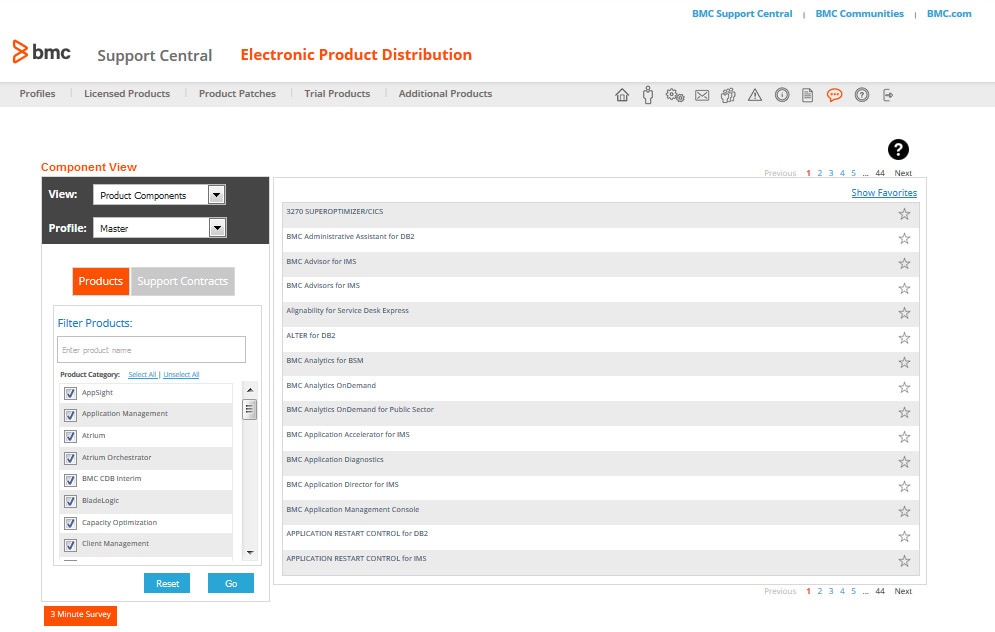Viewport: 995px width, 632px height.
Task: Switch to the Support Contracts tab
Action: coord(182,281)
